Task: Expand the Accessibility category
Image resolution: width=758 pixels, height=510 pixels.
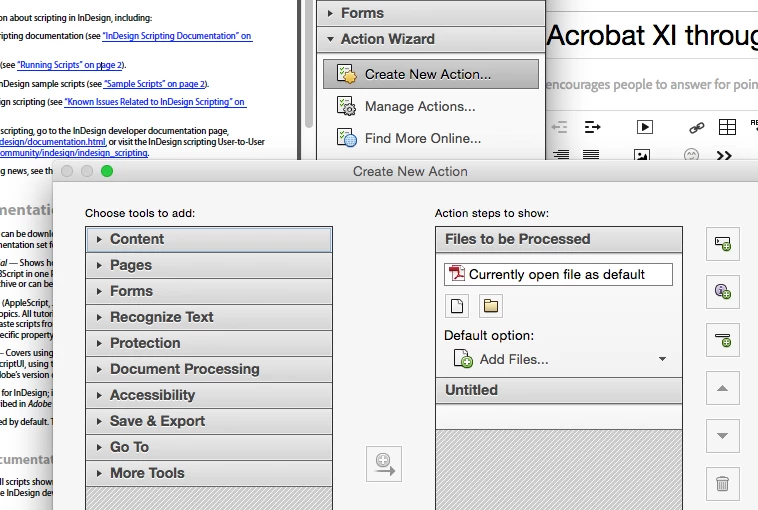Action: pyautogui.click(x=209, y=395)
